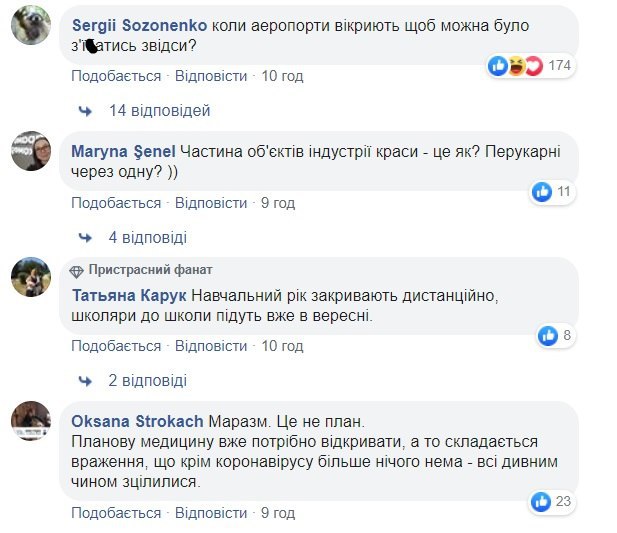Open Oksana Strokach's avatar image
The width and height of the screenshot is (617, 533).
[x=31, y=421]
